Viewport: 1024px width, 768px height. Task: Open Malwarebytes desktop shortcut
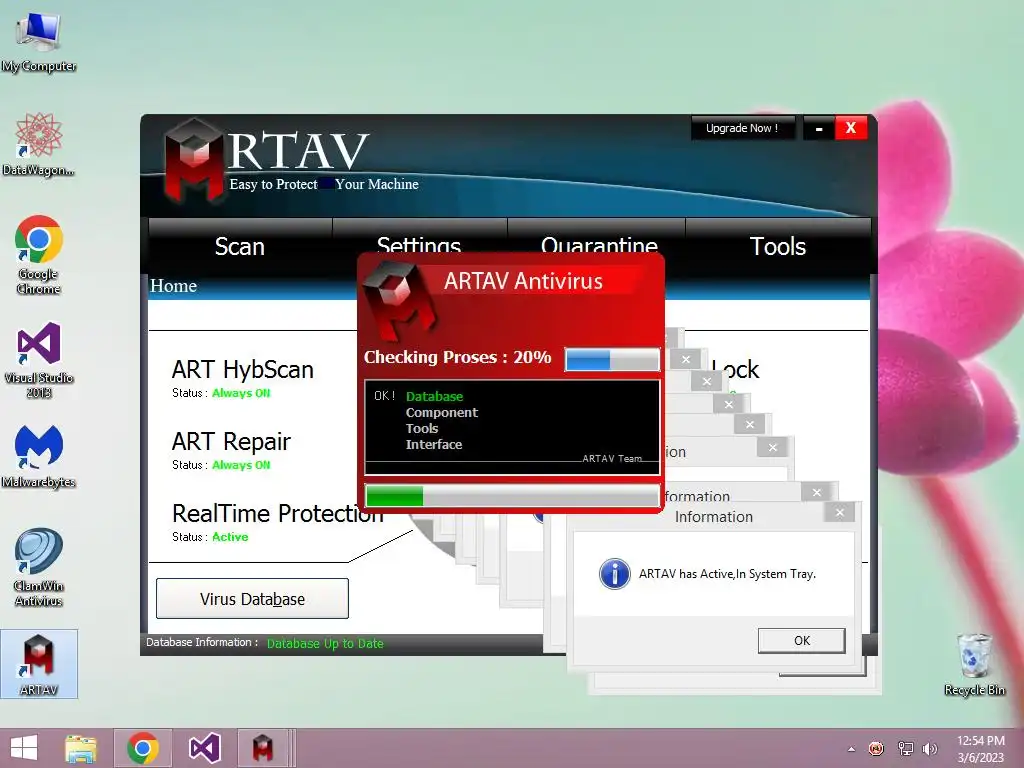[x=39, y=456]
